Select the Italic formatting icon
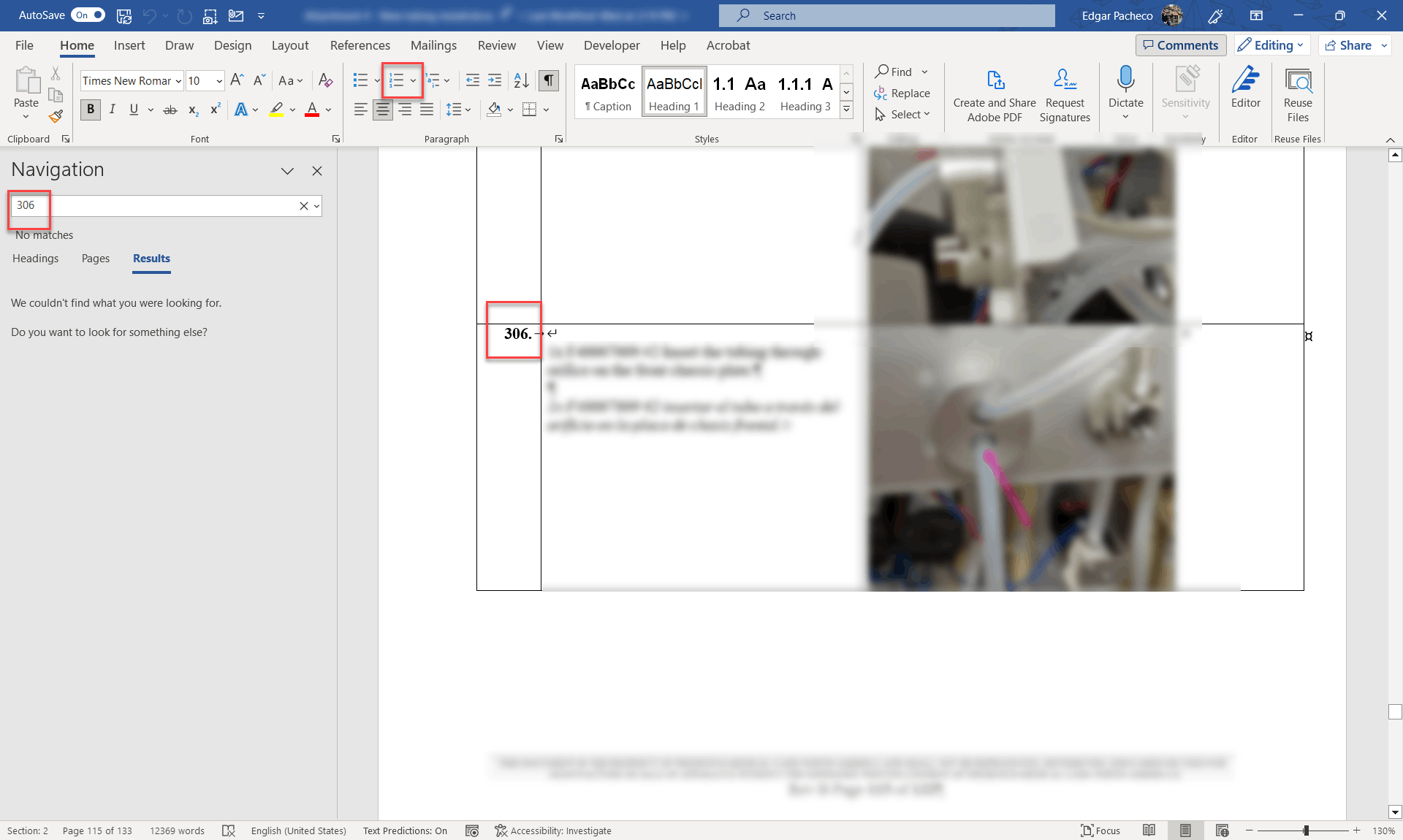 [111, 109]
